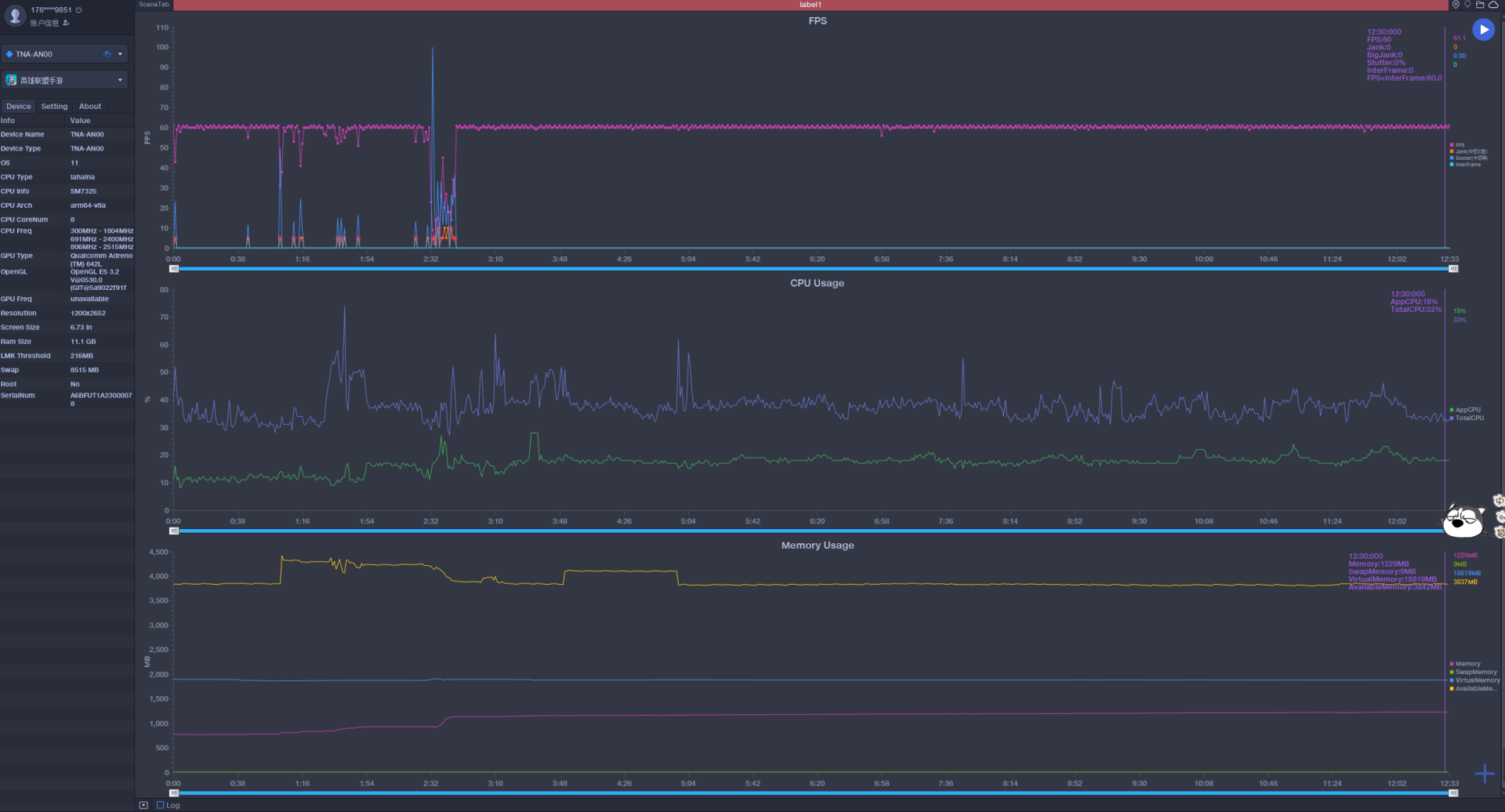1505x812 pixels.
Task: Open the TNA-AN00 device dropdown arrow
Action: click(x=120, y=54)
